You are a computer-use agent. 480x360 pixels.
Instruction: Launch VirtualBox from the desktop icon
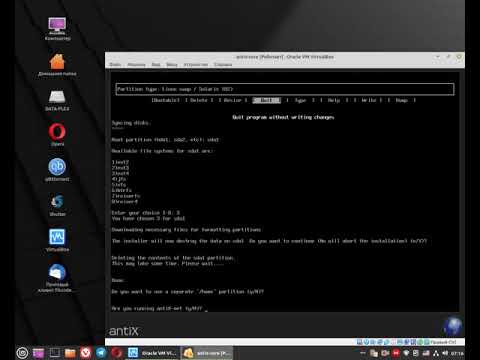coord(57,240)
